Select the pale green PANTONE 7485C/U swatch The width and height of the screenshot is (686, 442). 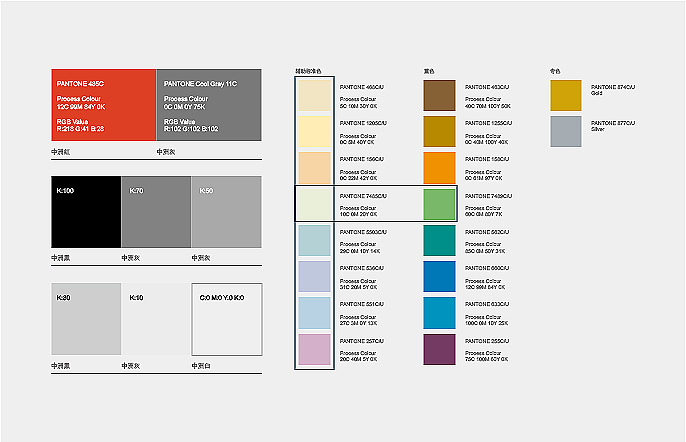click(x=314, y=203)
